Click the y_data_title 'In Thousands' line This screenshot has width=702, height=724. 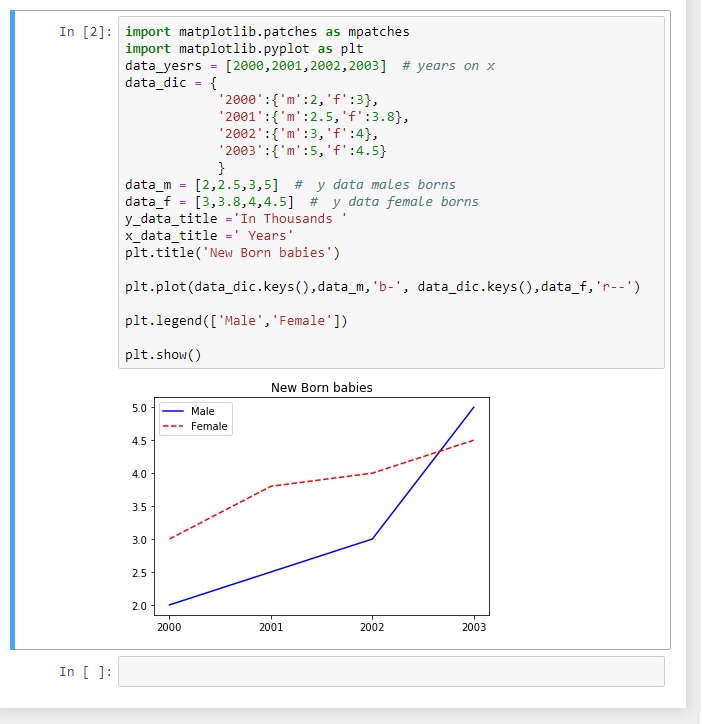(236, 219)
